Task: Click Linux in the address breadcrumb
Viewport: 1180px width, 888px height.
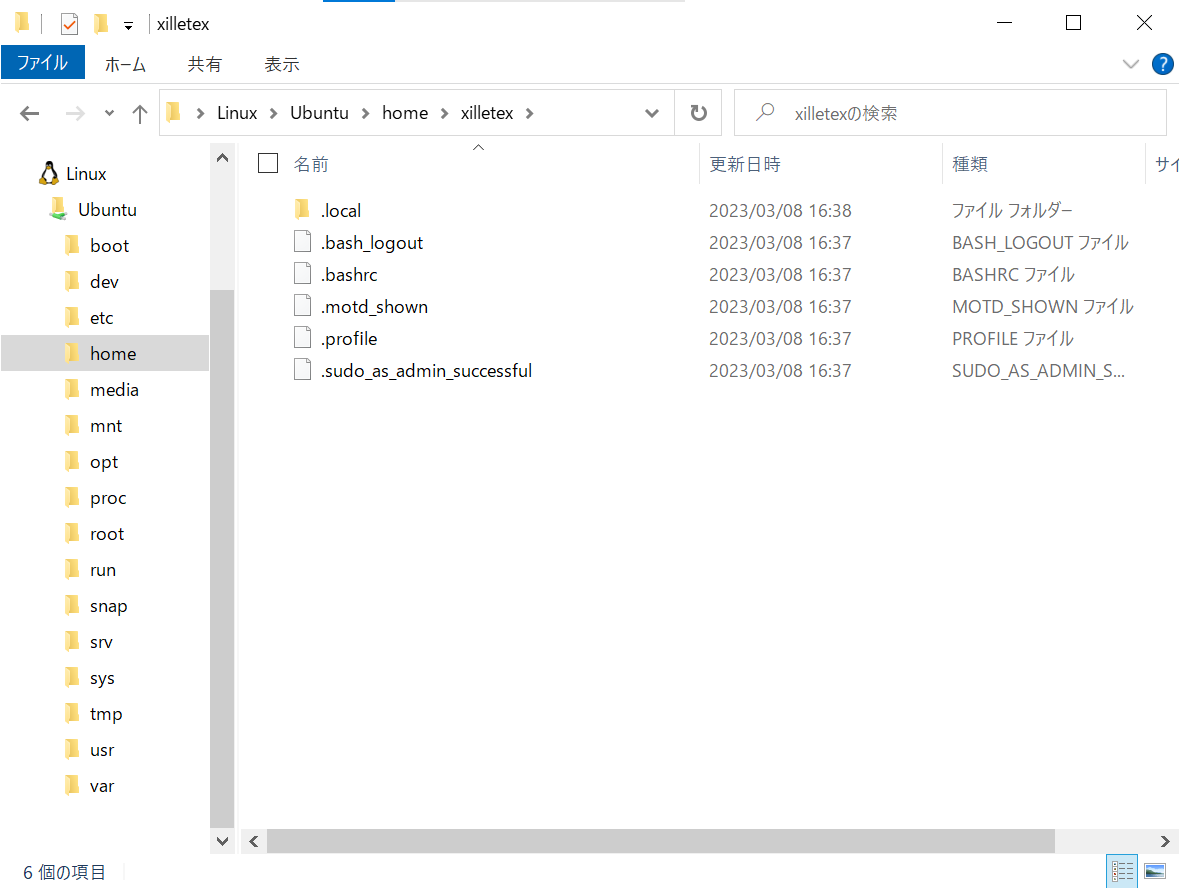Action: (237, 113)
